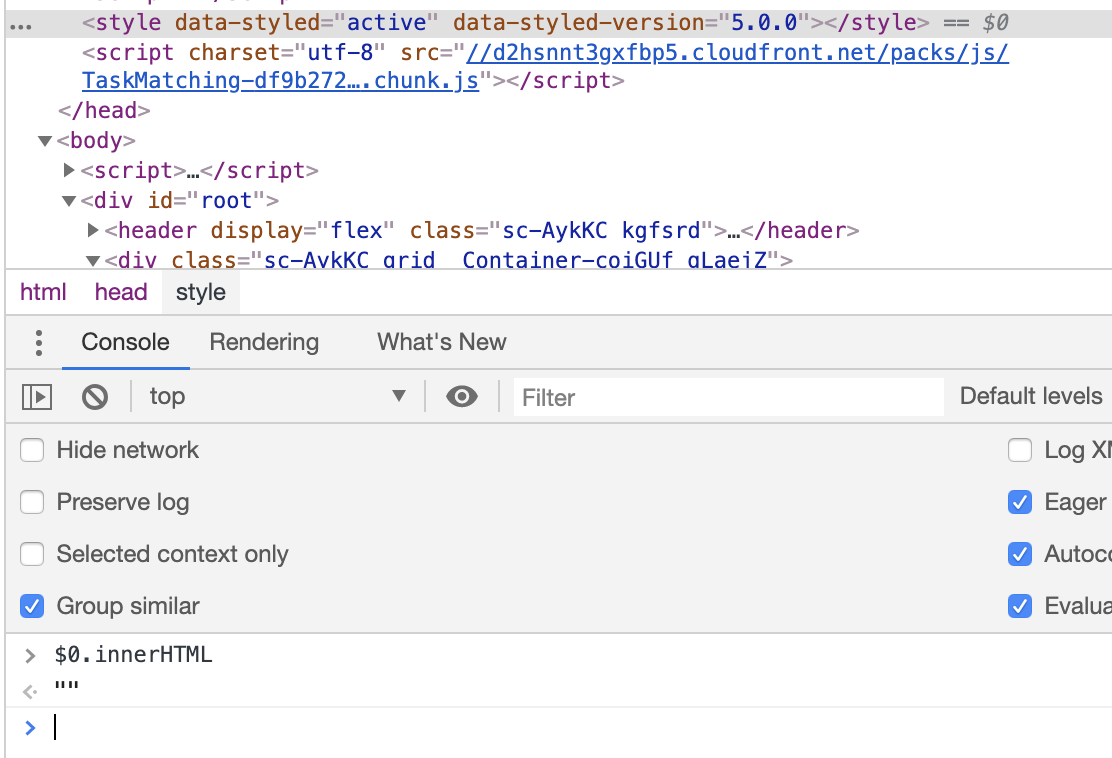Viewport: 1112px width, 758px height.
Task: Click the ellipsis beside the selected style element
Action: click(21, 26)
